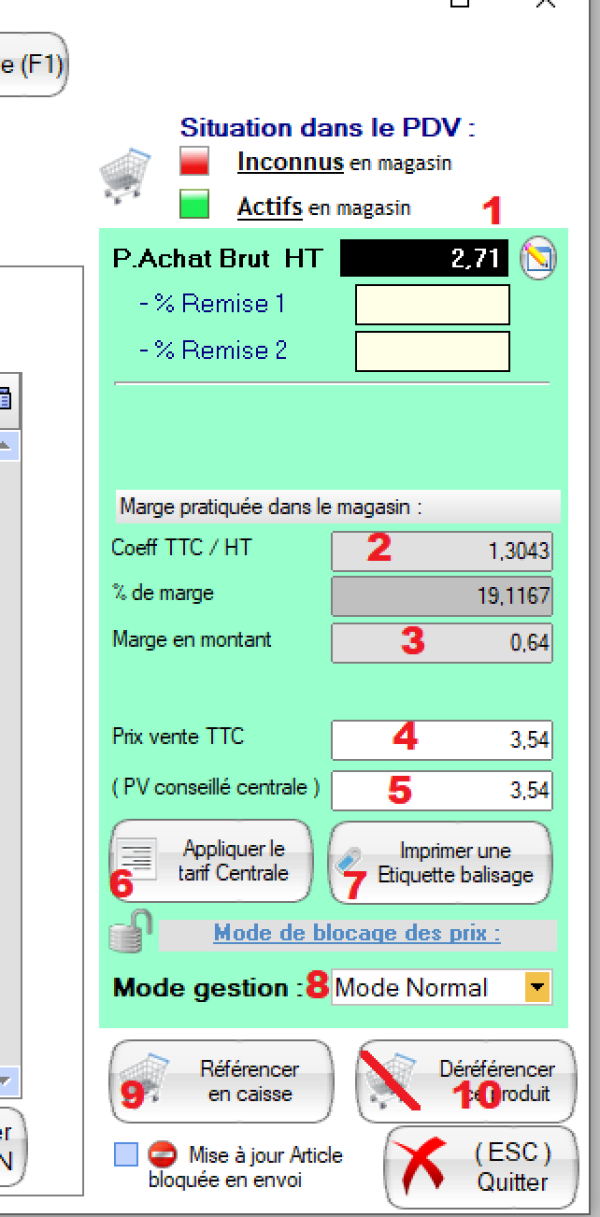Click the Déréférencer ce produit button

click(x=467, y=1081)
